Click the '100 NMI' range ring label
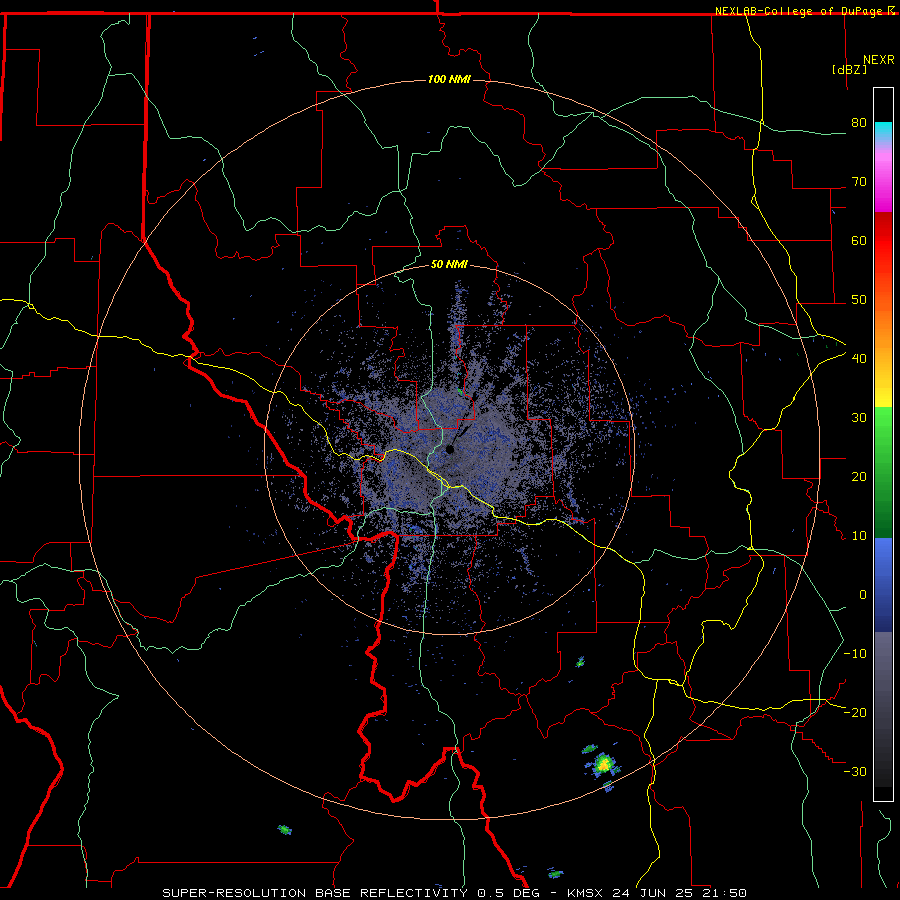 coord(449,79)
